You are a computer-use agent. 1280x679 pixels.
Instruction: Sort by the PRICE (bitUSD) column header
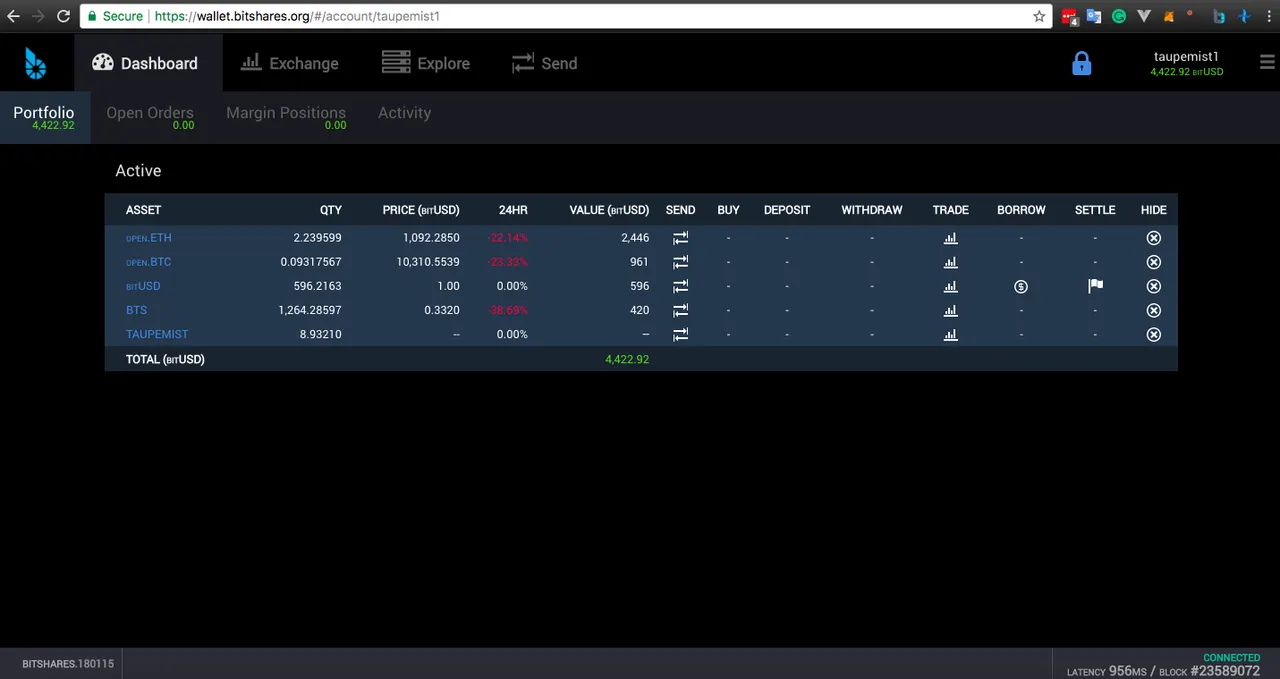[421, 210]
